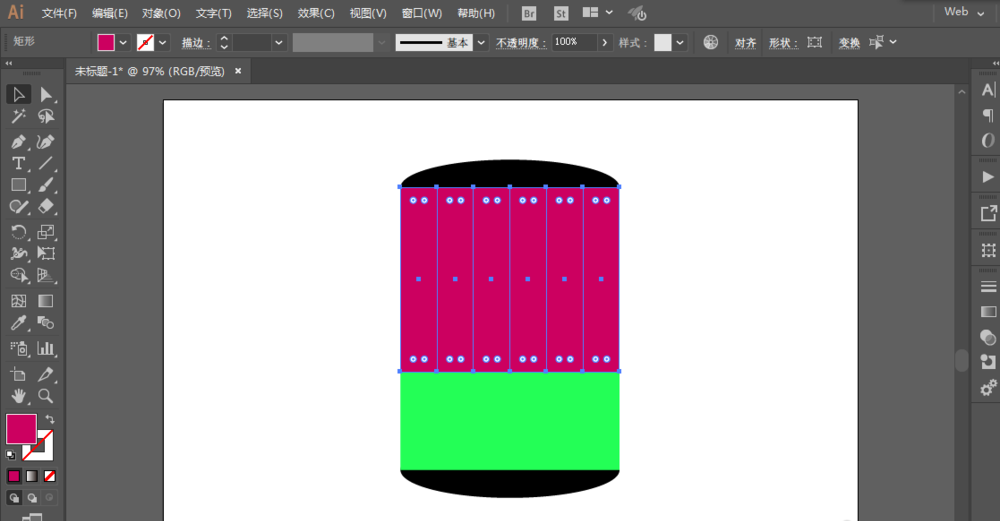Open the fill color dropdown in control bar
1000x521 pixels.
[123, 43]
